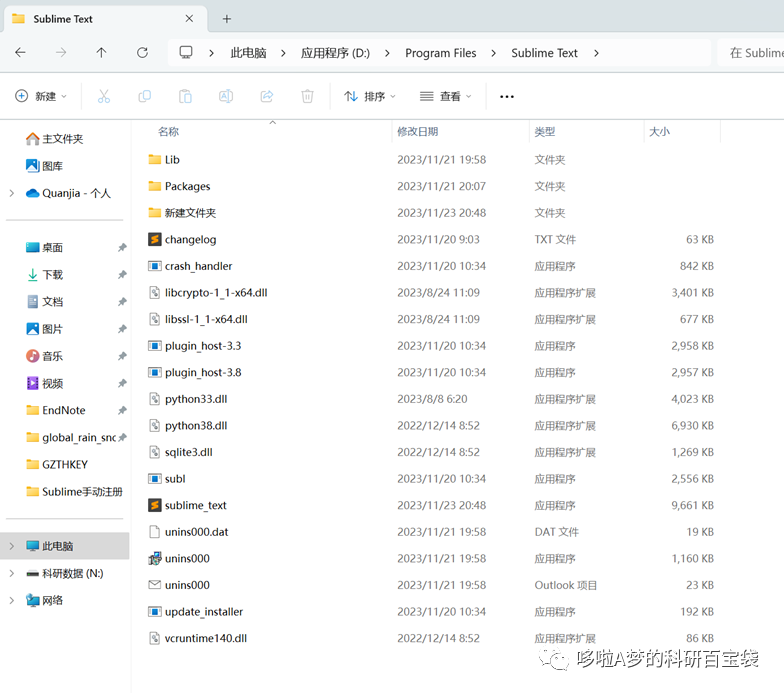The height and width of the screenshot is (693, 784).
Task: Expand the 网络 tree node
Action: pos(12,600)
